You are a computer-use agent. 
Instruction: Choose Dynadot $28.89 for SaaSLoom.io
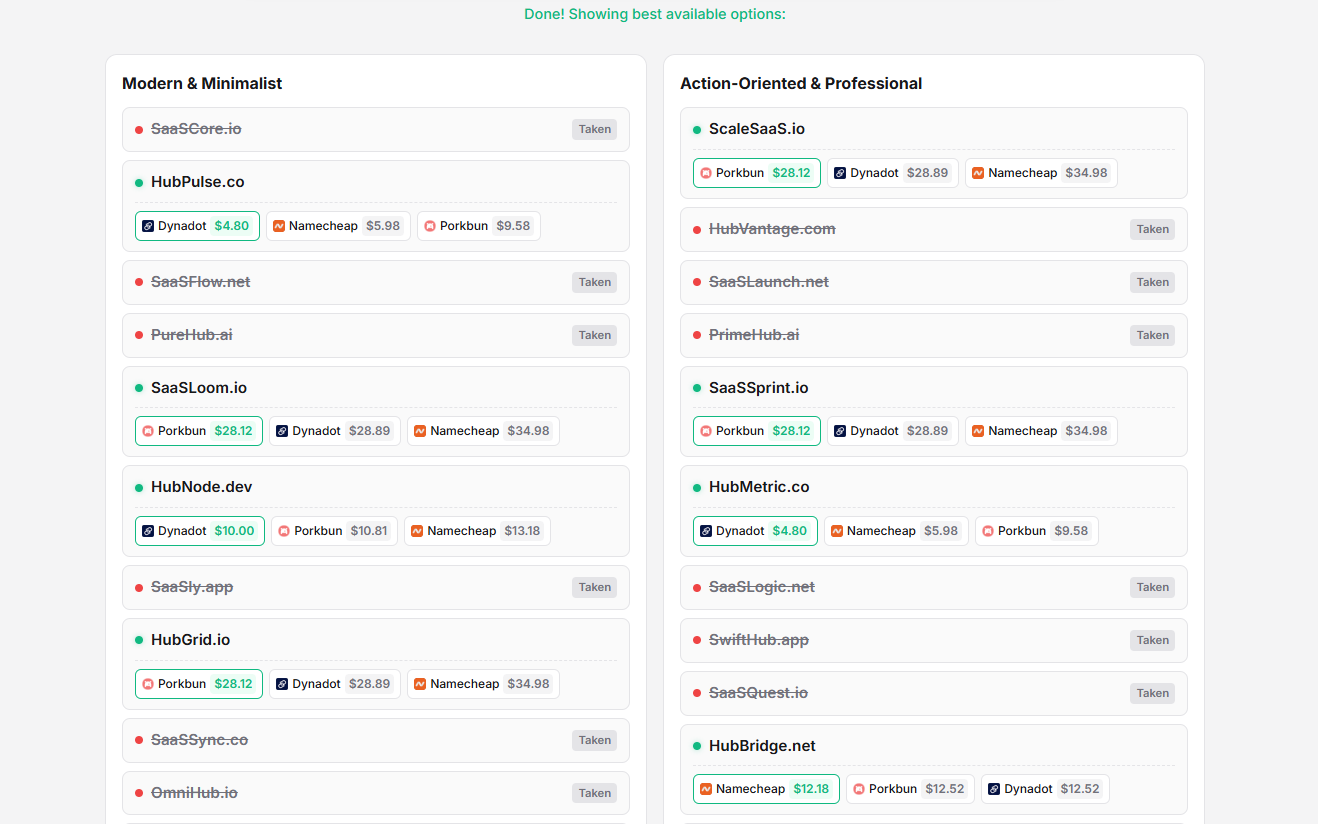click(x=335, y=431)
